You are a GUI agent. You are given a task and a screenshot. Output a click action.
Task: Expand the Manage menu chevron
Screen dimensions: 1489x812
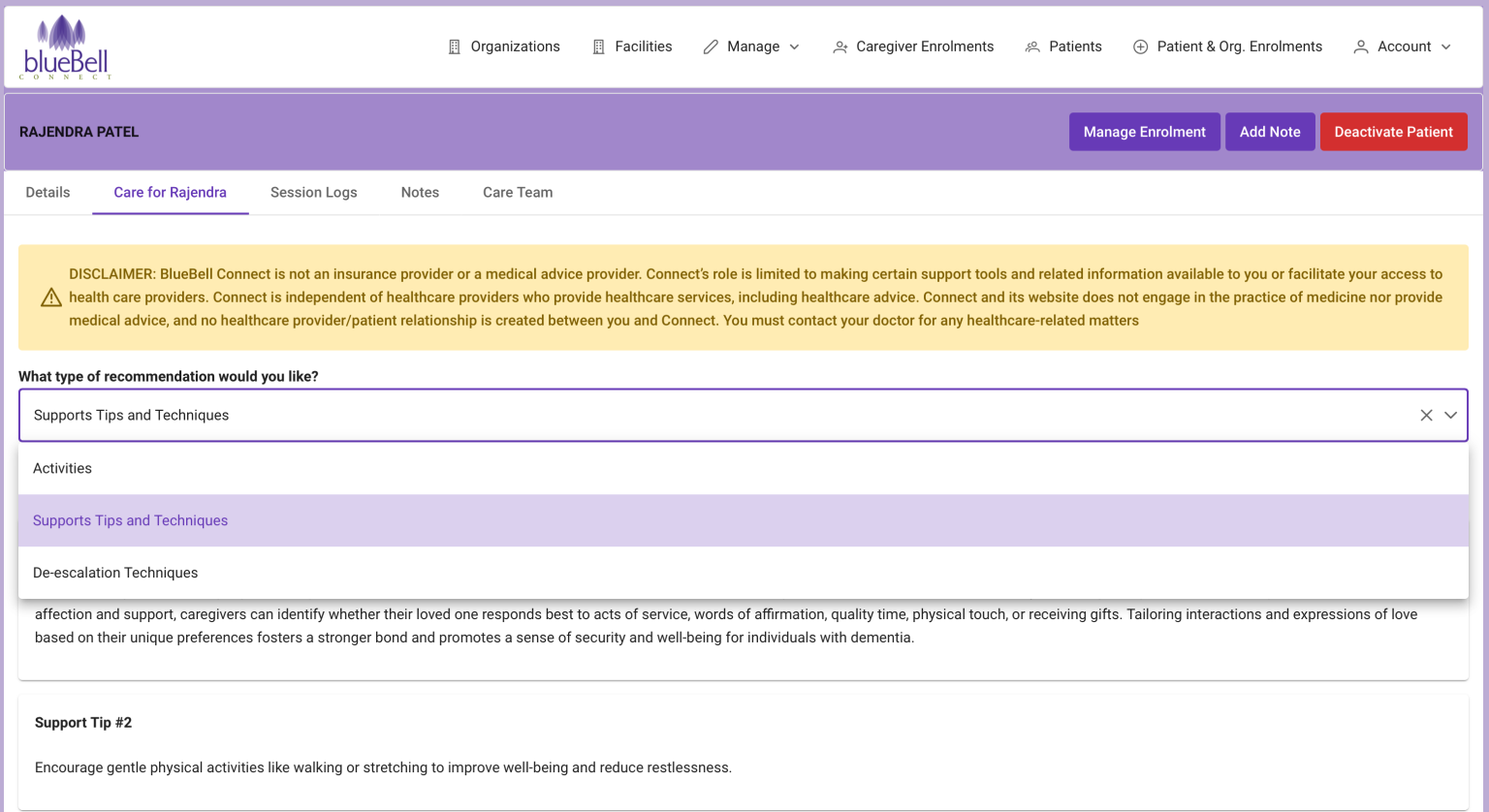795,47
